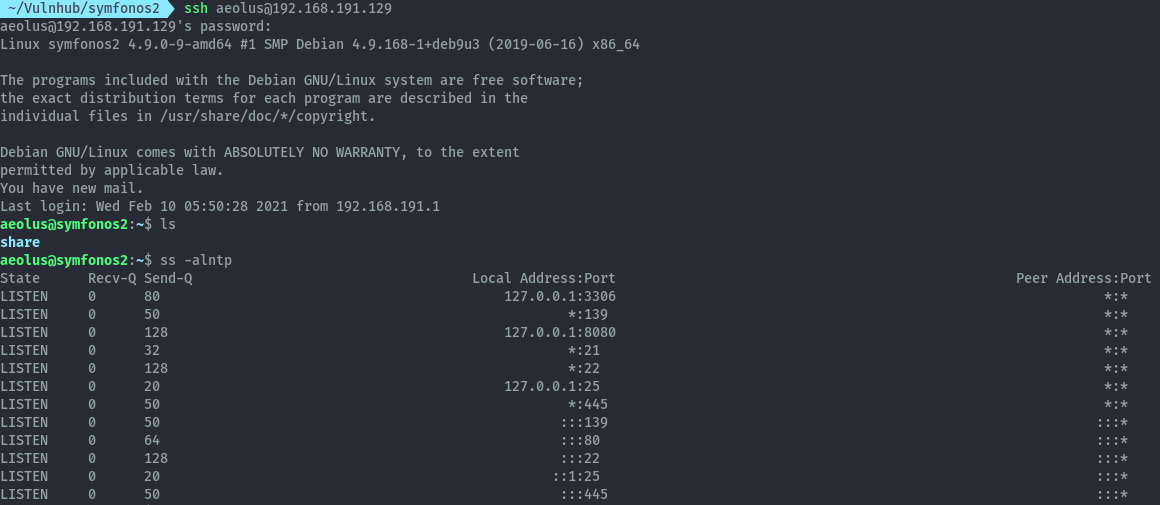Viewport: 1160px width, 505px height.
Task: Select the aeolus@192.168.191.129 ssh target text
Action: [x=304, y=9]
